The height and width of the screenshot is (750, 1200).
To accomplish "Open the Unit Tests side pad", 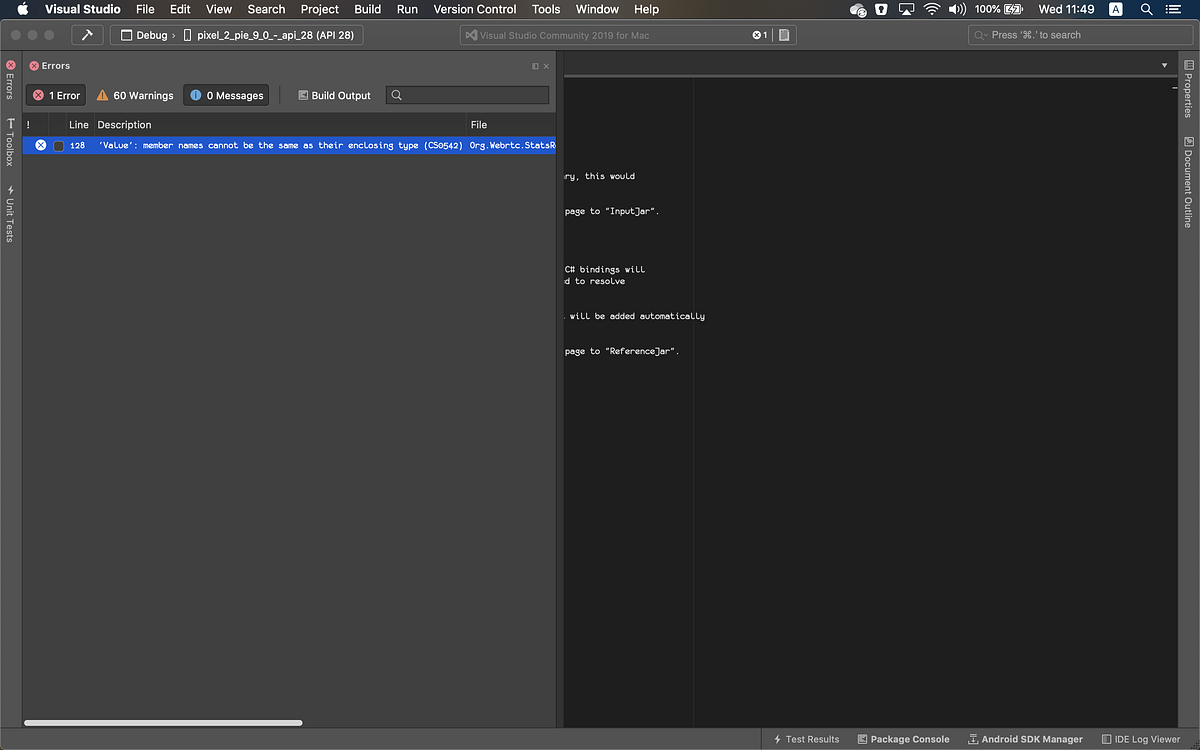I will pyautogui.click(x=10, y=213).
